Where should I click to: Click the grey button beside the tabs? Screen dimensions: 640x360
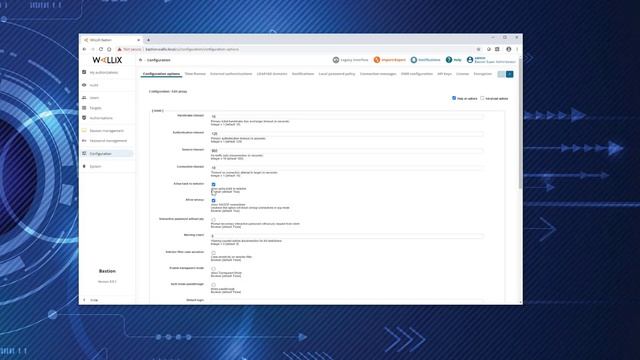click(x=501, y=74)
